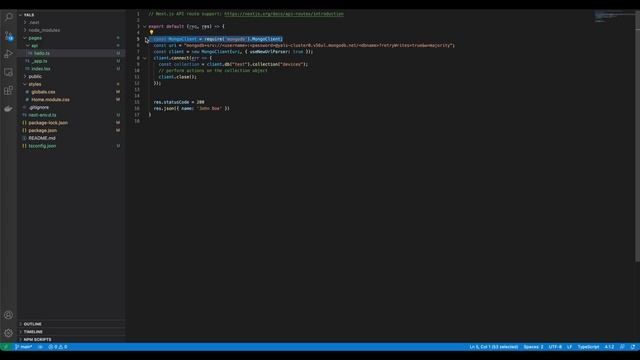Open errors and warnings count in status bar
Viewport: 640px width, 360px height.
pyautogui.click(x=58, y=347)
